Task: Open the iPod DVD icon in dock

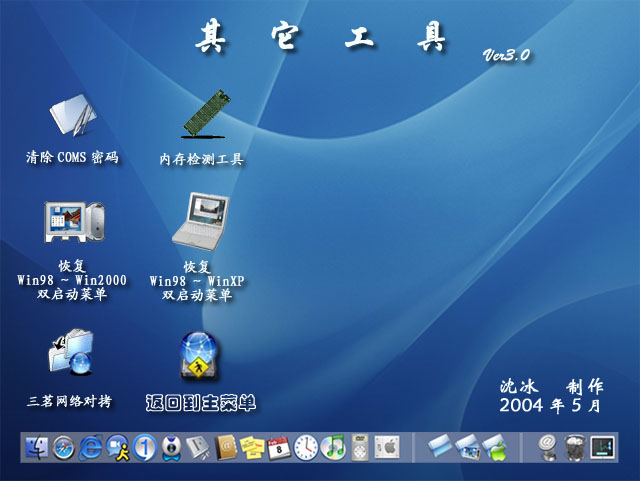Action: (360, 448)
